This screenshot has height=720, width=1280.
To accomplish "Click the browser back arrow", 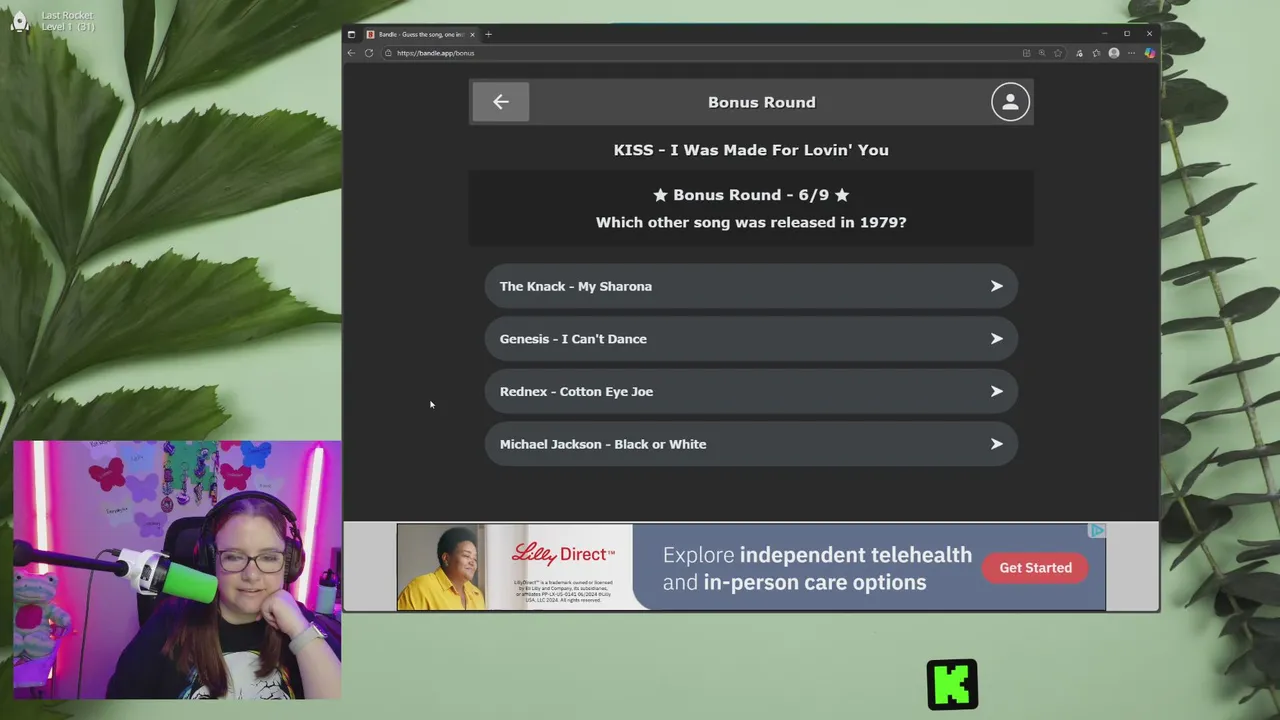I will [x=351, y=53].
